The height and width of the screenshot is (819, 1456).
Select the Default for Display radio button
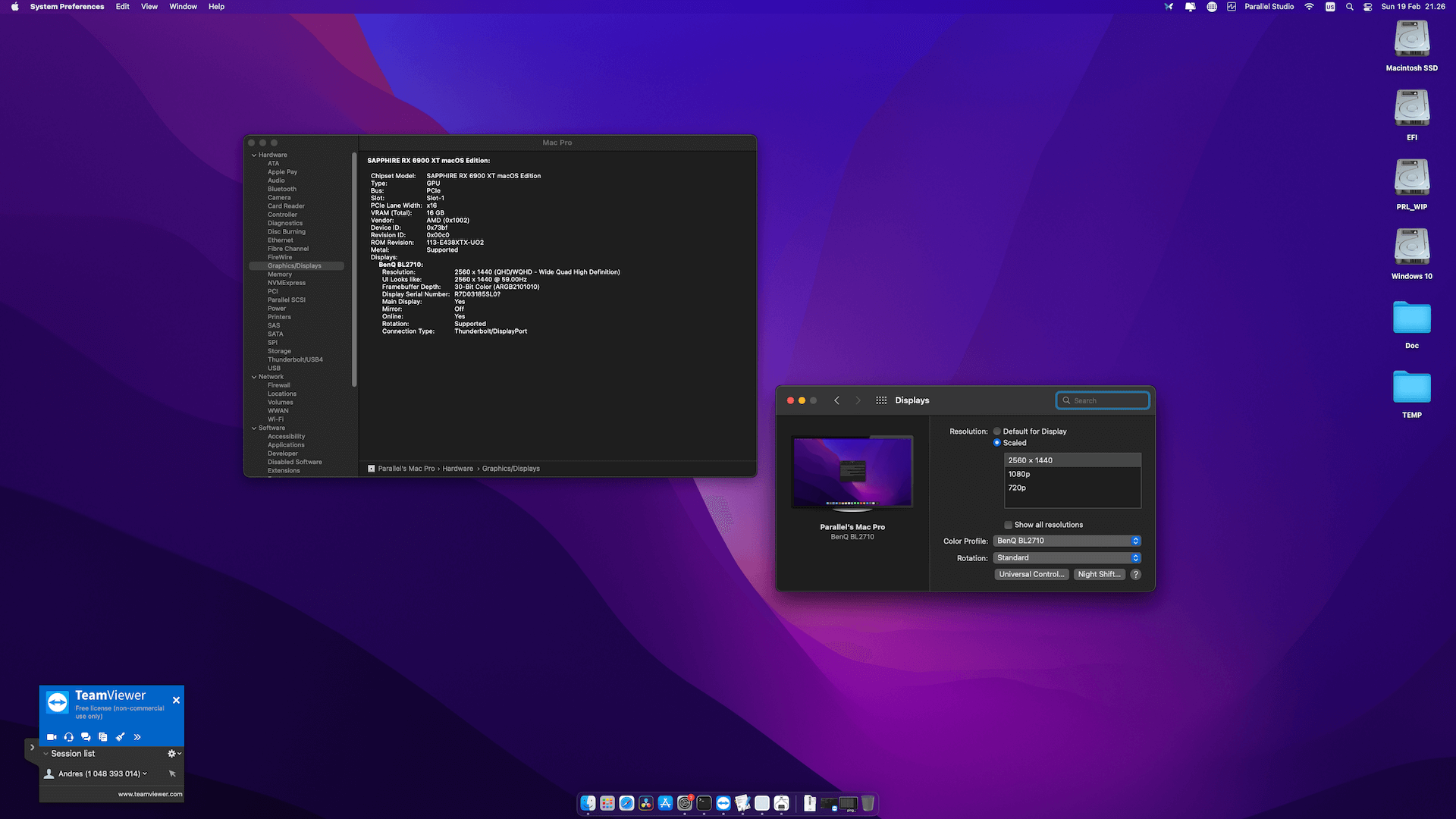point(997,431)
